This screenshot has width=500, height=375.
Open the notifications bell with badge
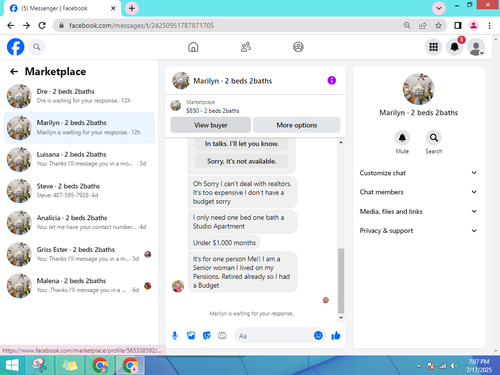click(455, 47)
